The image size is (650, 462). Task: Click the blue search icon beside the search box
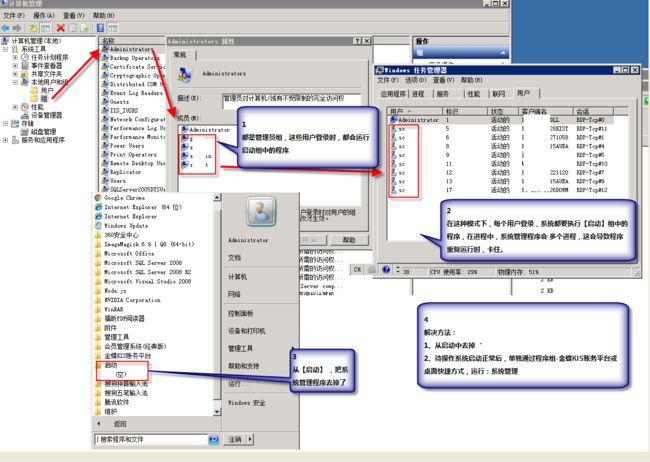tap(213, 439)
